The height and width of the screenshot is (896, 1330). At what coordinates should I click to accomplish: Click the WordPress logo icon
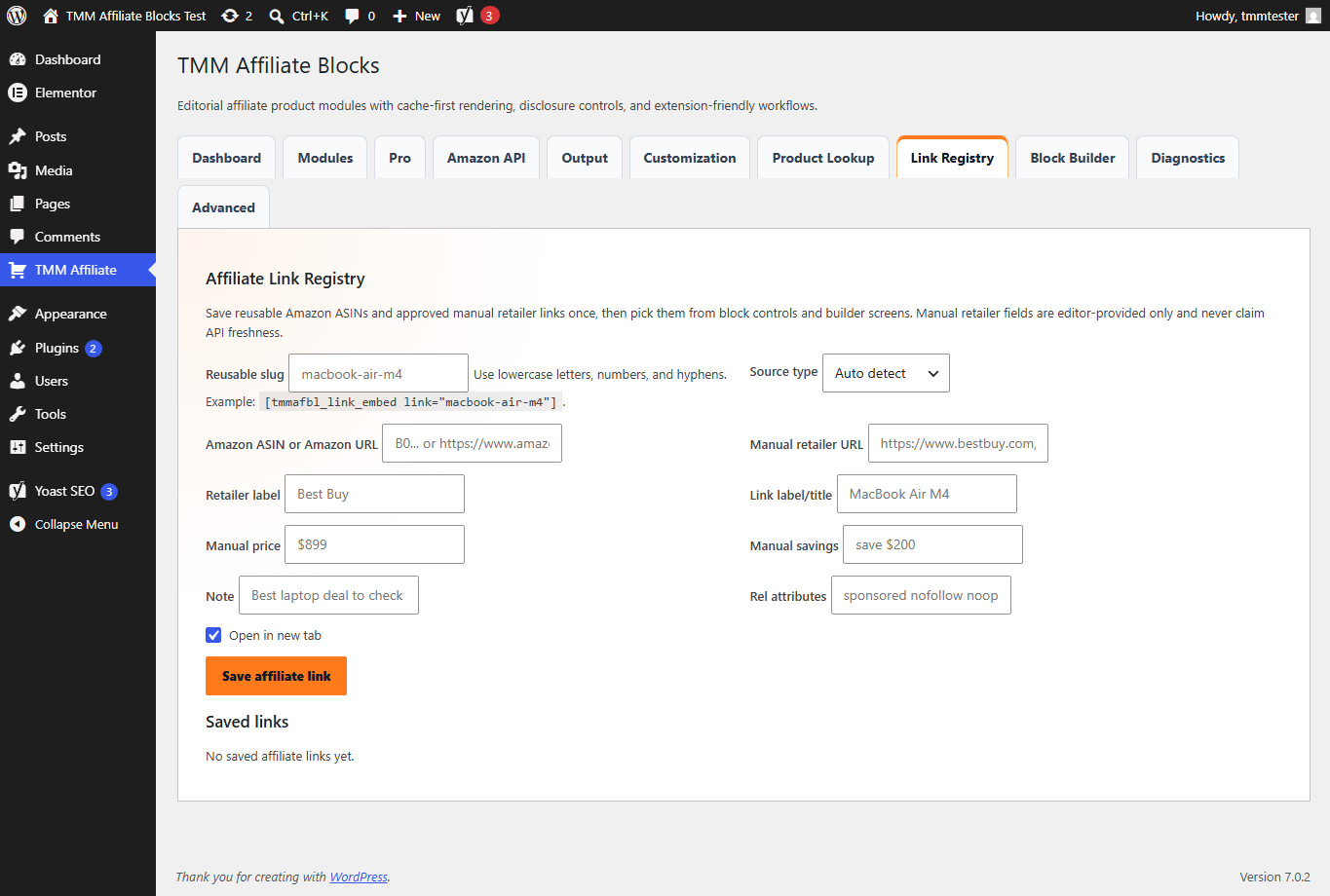point(17,16)
